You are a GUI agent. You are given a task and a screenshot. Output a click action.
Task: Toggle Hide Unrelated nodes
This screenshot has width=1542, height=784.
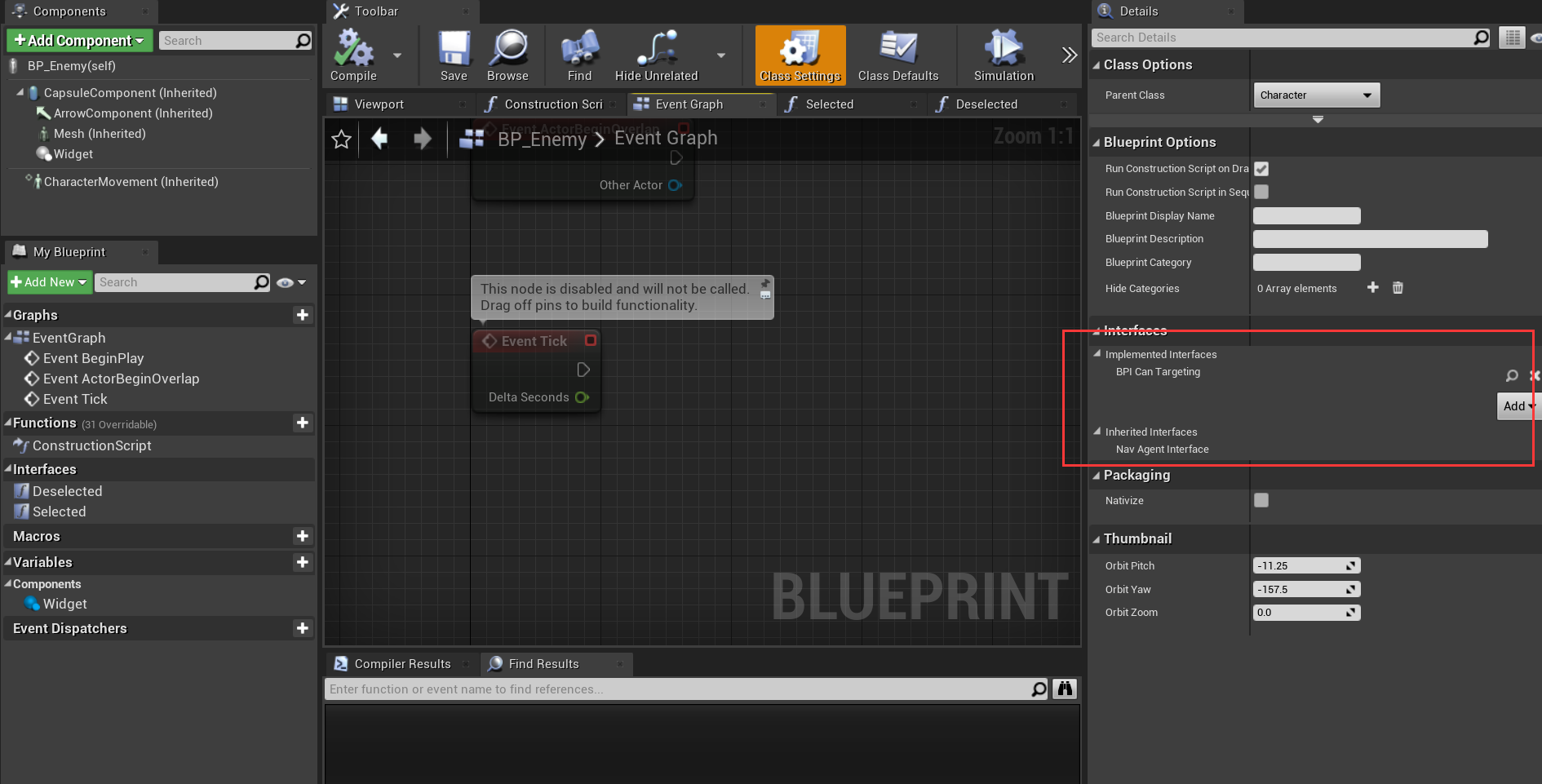[x=656, y=55]
